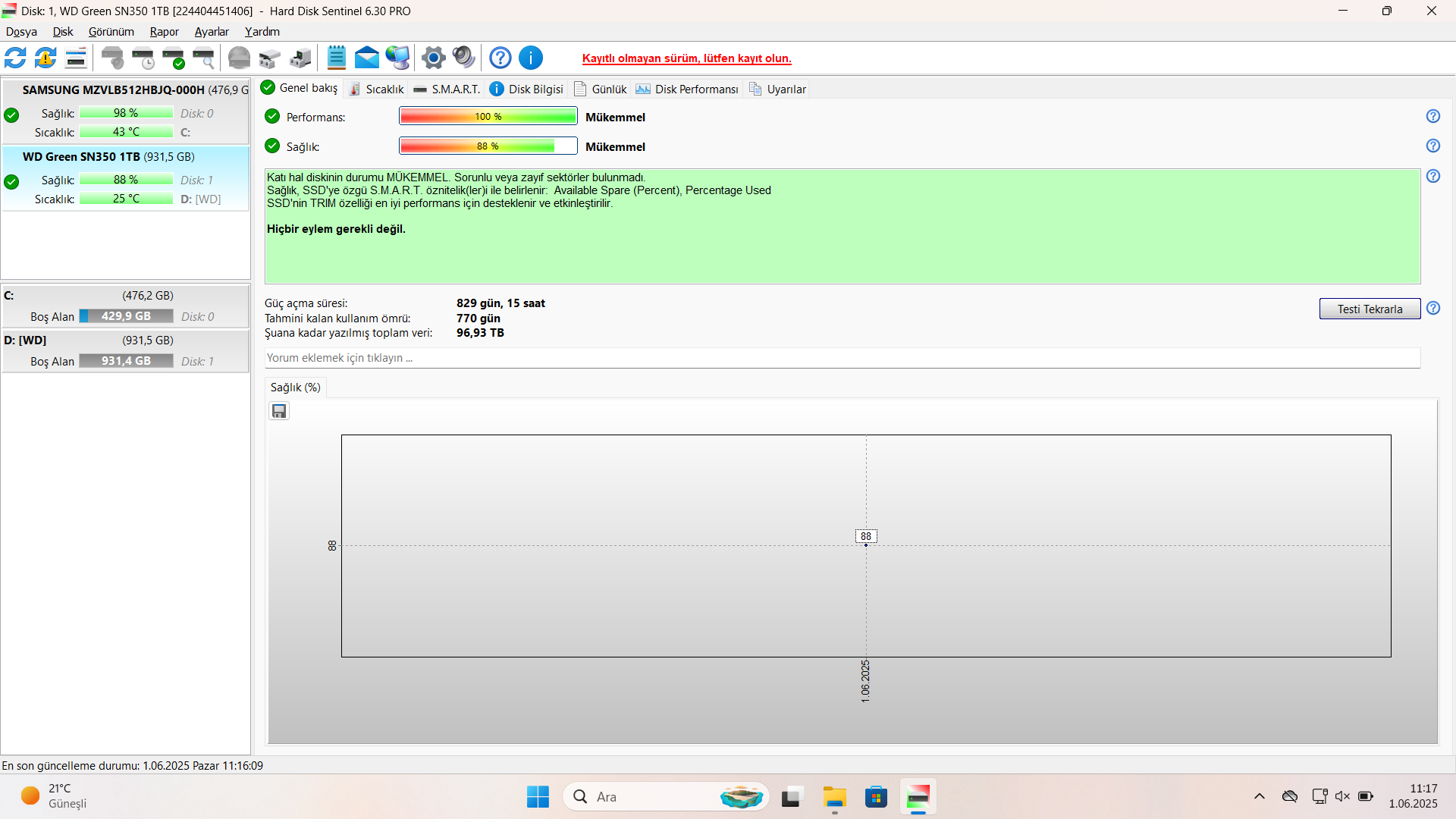This screenshot has width=1456, height=819.
Task: Click the loudspeaker sound toolbar icon
Action: click(463, 58)
